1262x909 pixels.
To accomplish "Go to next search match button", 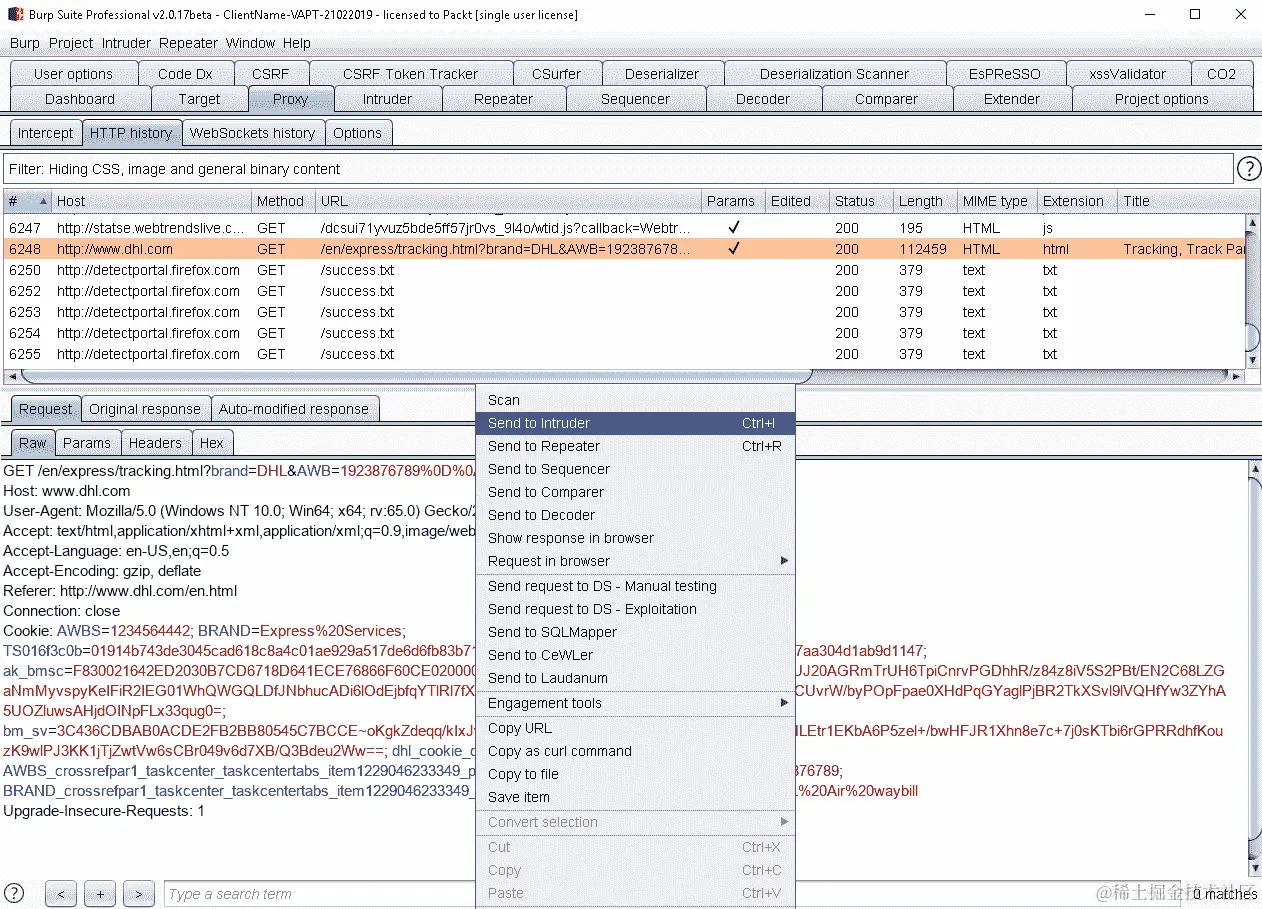I will tap(139, 894).
